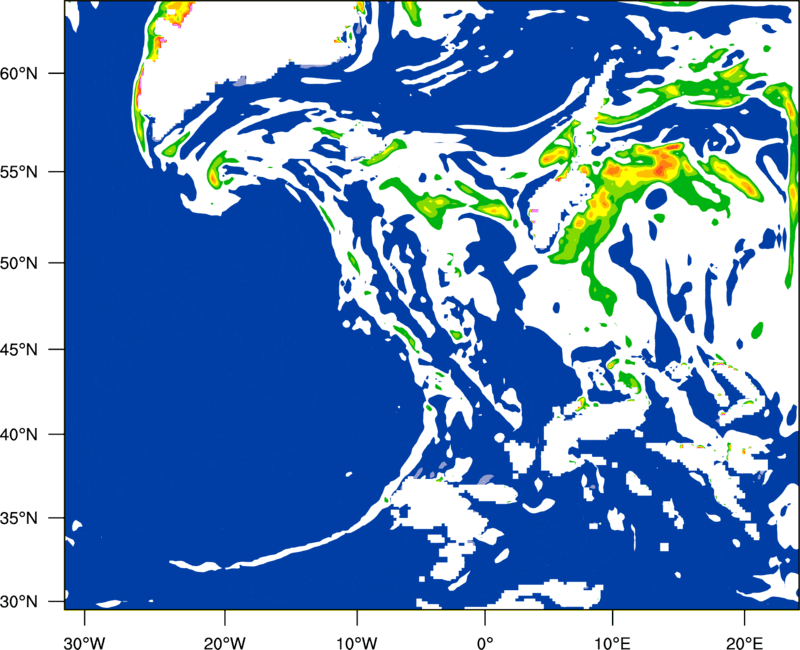Click the 30°W longitude label

(85, 643)
